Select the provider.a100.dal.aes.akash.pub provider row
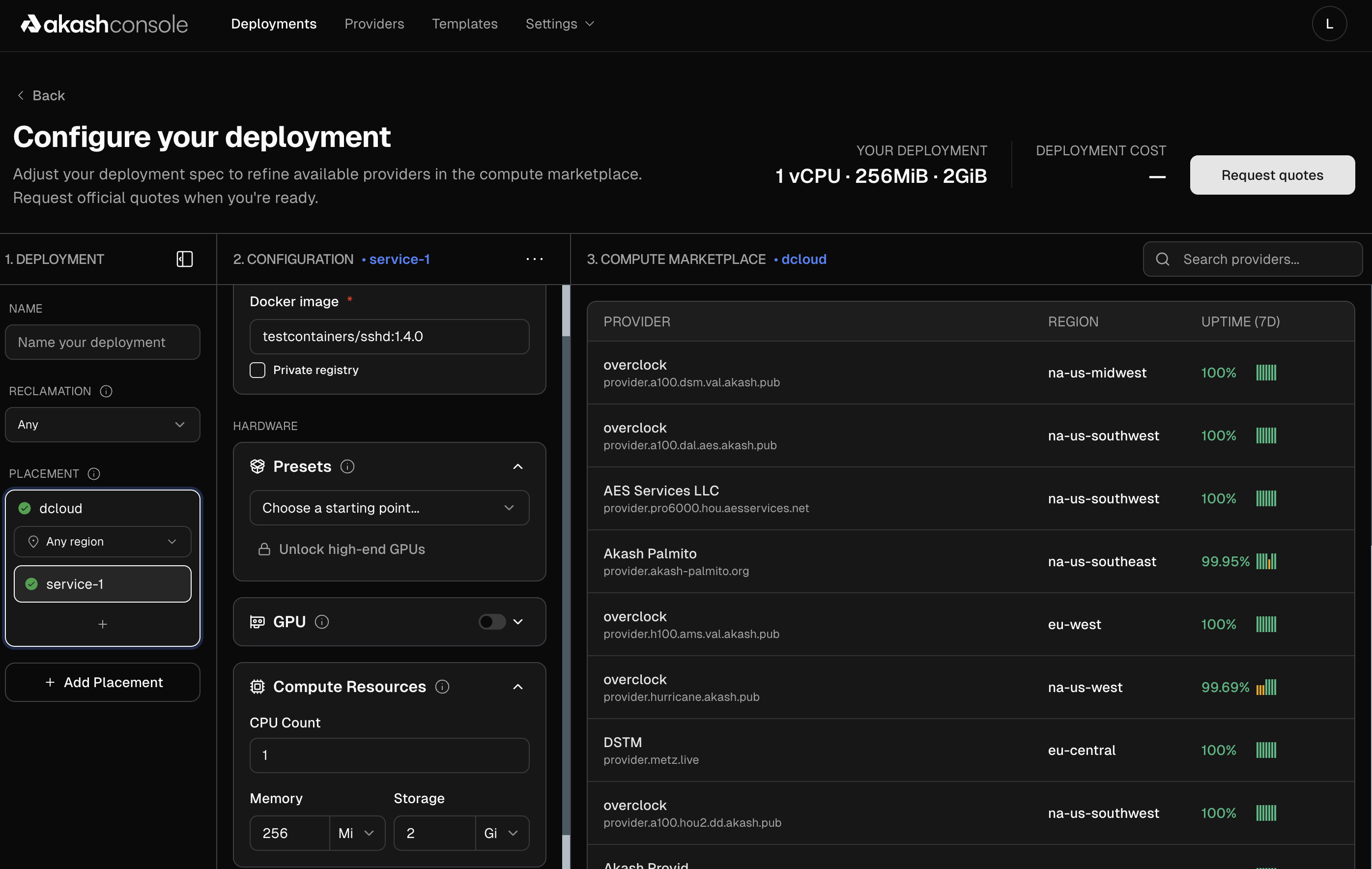 pos(971,436)
